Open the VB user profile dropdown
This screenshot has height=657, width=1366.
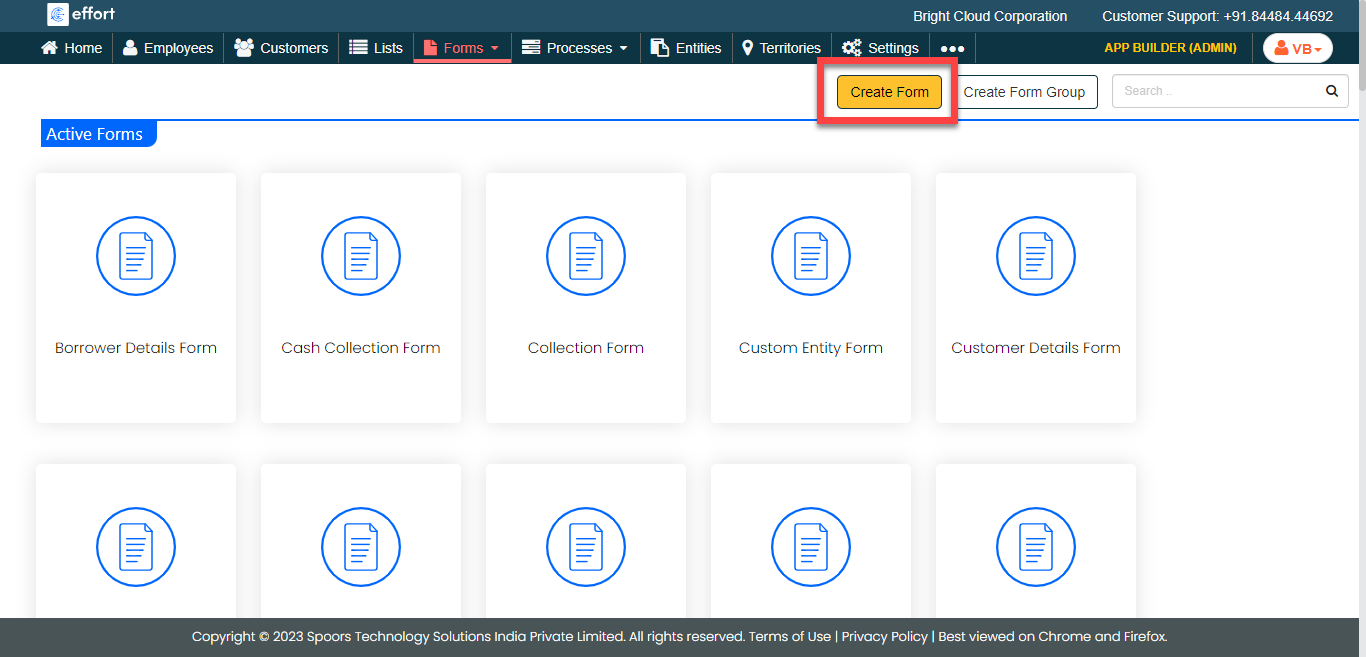pos(1297,48)
